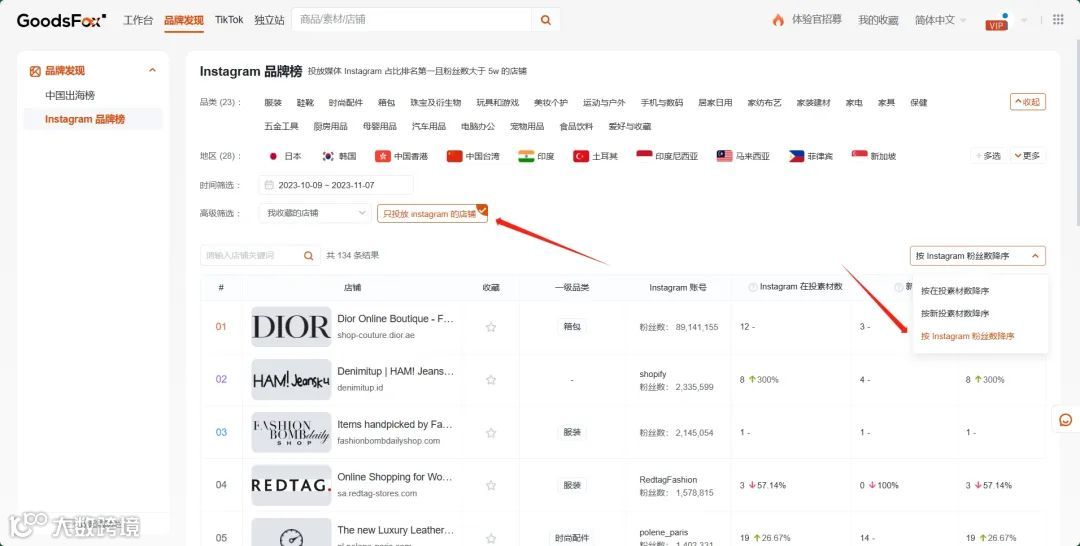Select the Singapore flag region filter
Screen dimensions: 1080x546
pyautogui.click(x=859, y=156)
